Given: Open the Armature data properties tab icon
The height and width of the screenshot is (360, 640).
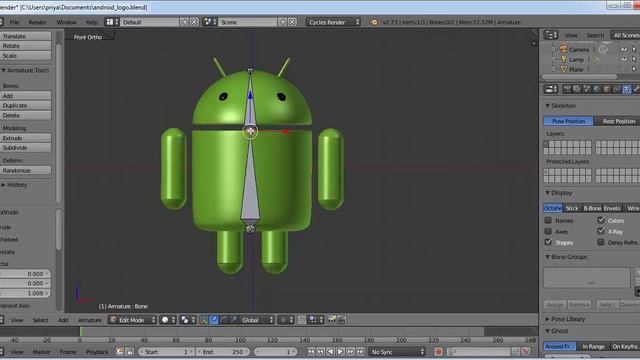Looking at the screenshot, I should (627, 89).
